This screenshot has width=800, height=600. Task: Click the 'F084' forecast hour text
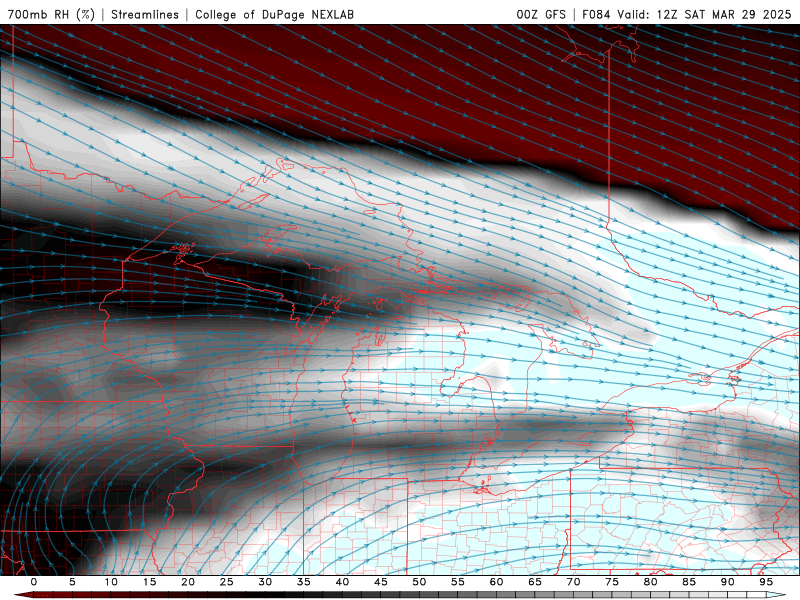(x=596, y=14)
